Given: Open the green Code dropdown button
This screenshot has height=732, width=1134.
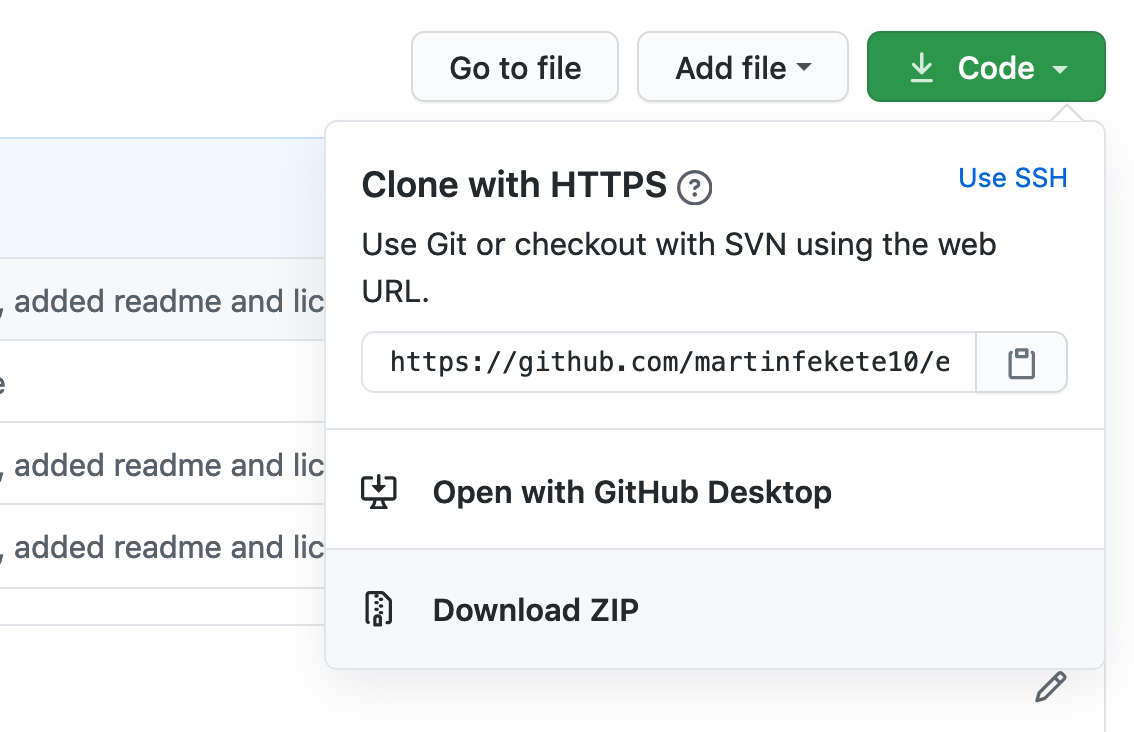Looking at the screenshot, I should click(x=986, y=67).
